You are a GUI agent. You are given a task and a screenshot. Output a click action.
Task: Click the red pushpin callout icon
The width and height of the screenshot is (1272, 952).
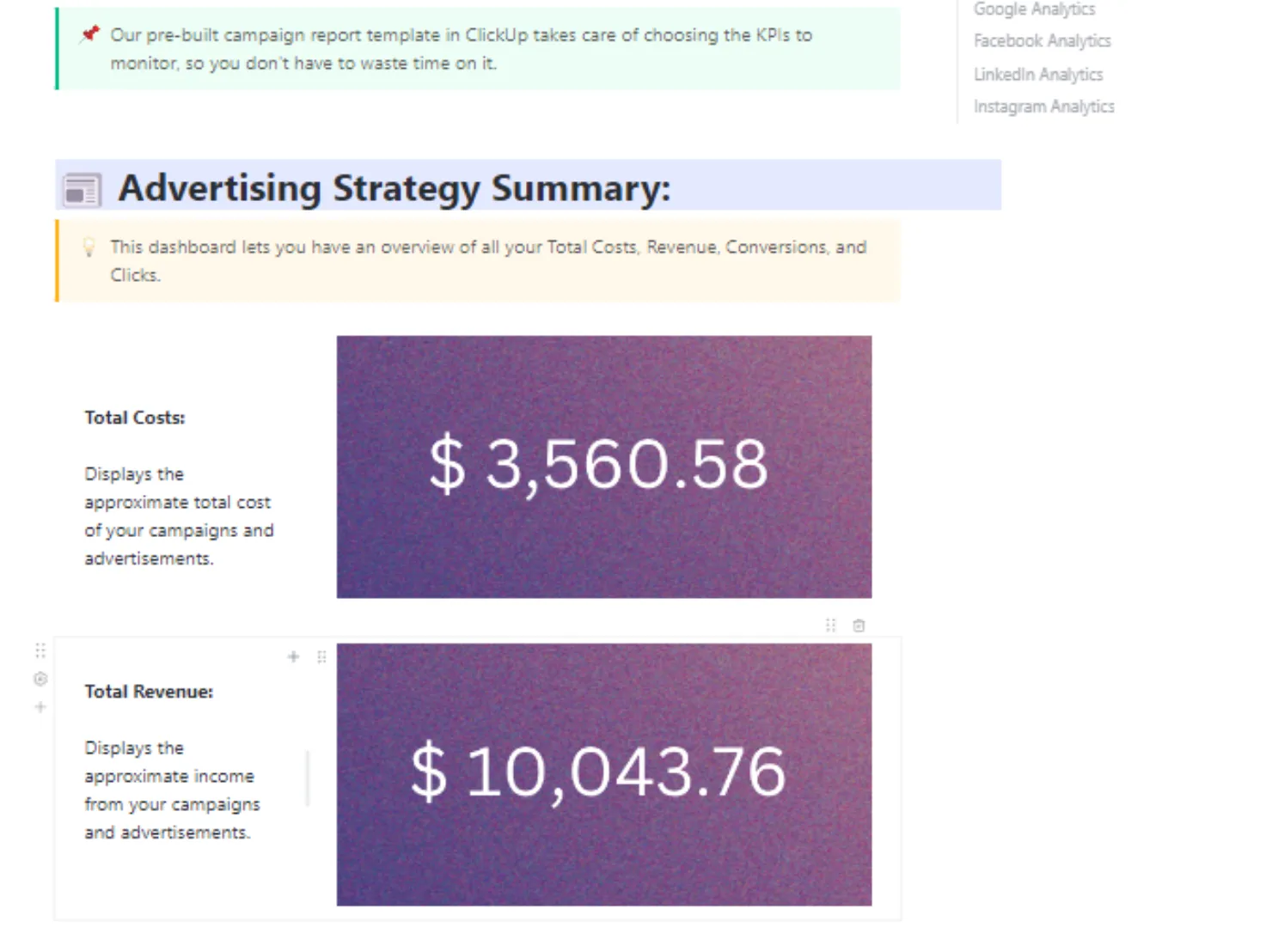pyautogui.click(x=89, y=34)
